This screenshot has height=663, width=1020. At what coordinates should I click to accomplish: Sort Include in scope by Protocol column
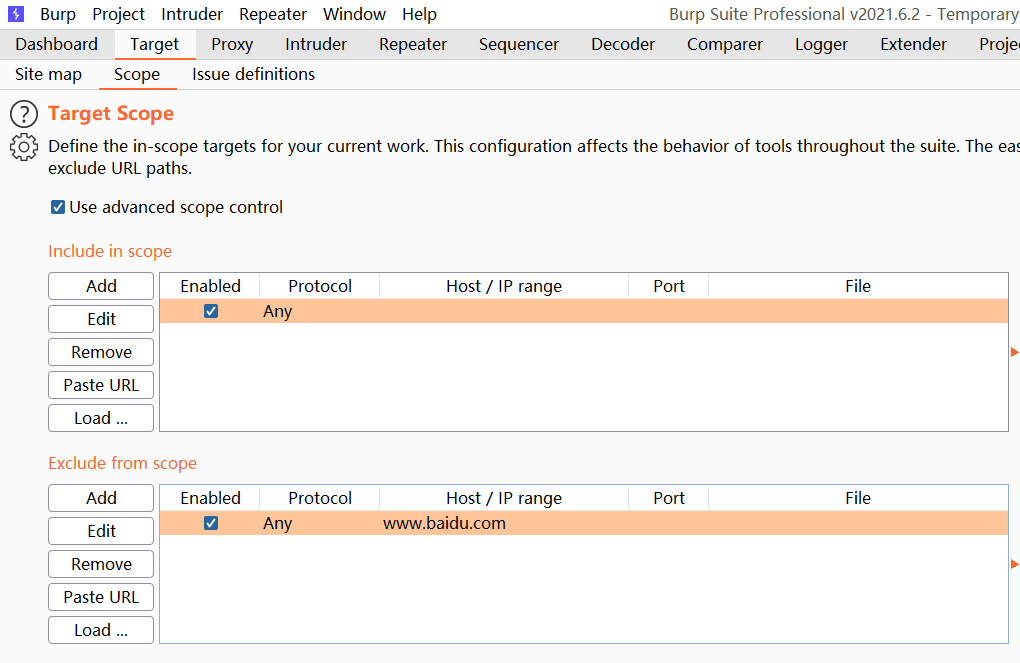[x=319, y=286]
